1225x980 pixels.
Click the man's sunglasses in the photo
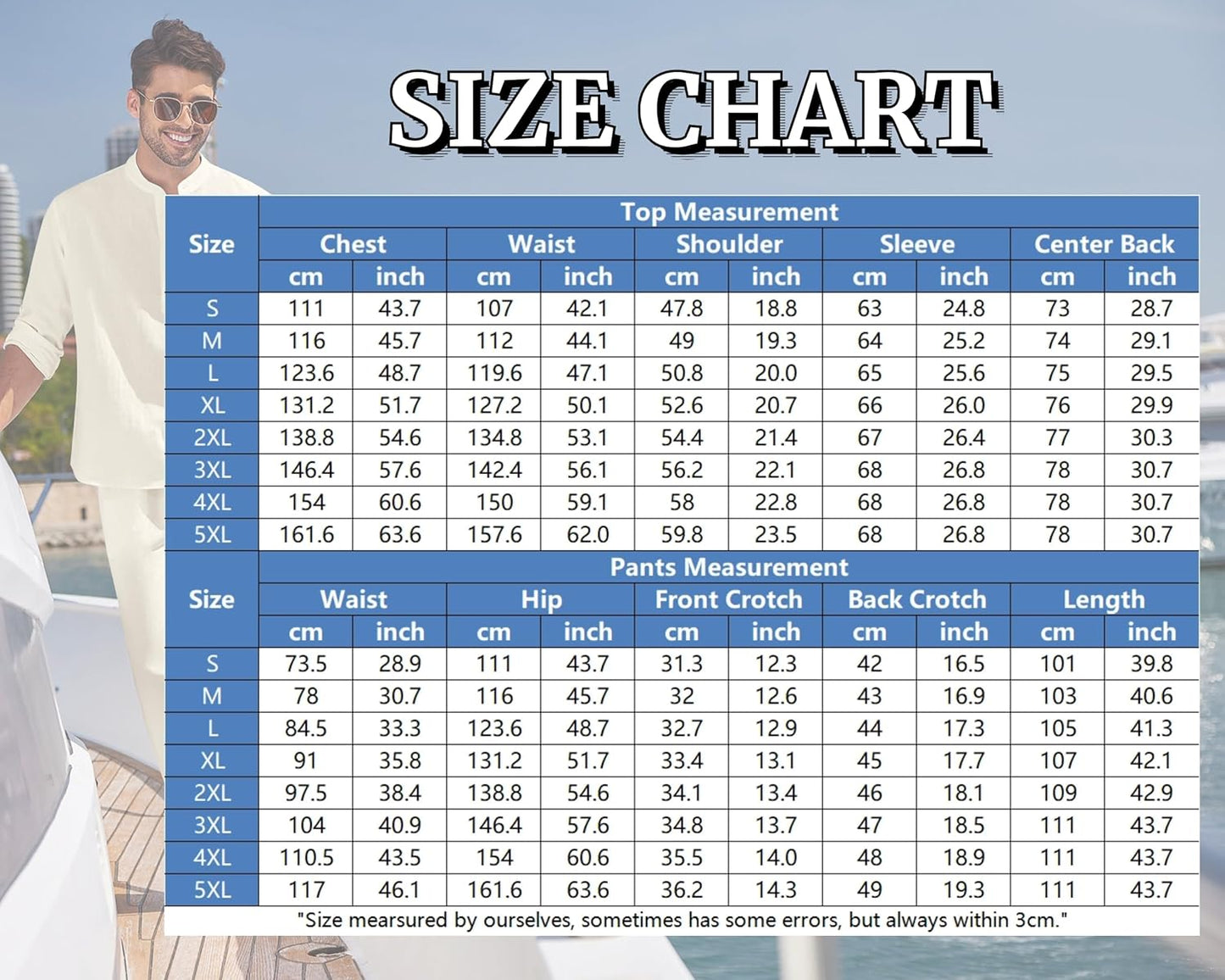[x=180, y=109]
